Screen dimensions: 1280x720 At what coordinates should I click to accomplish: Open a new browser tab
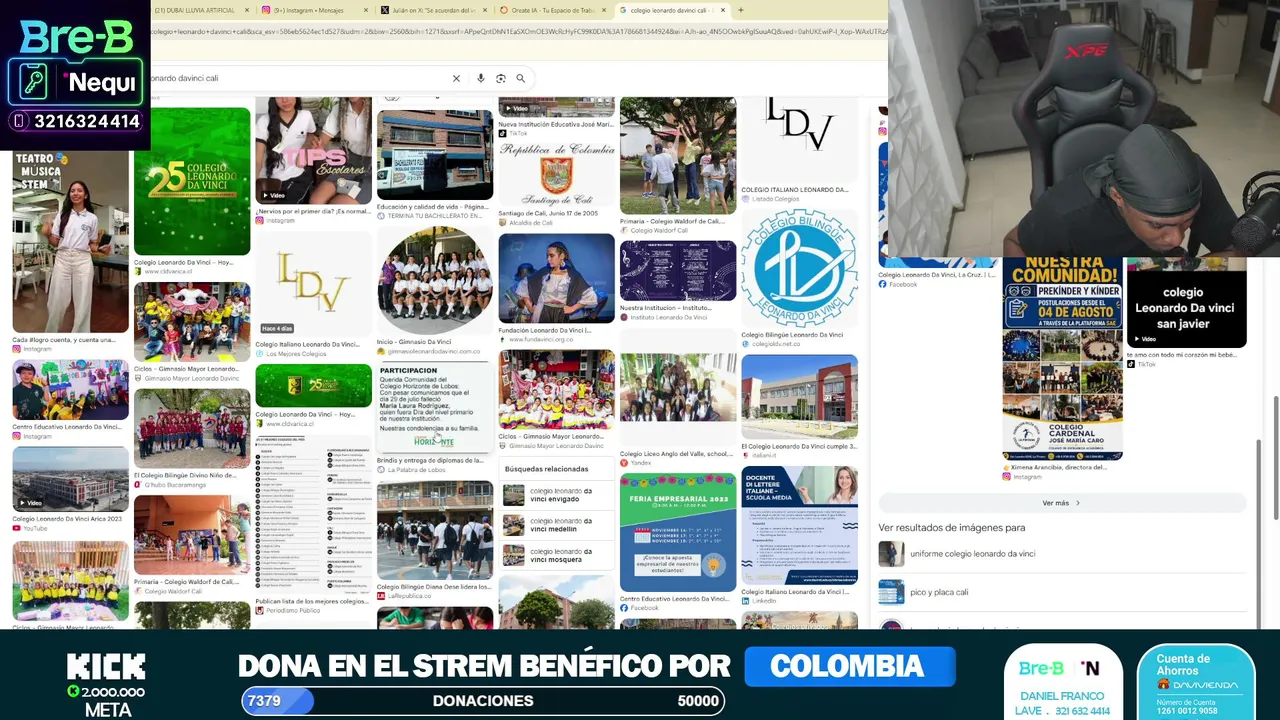click(740, 10)
